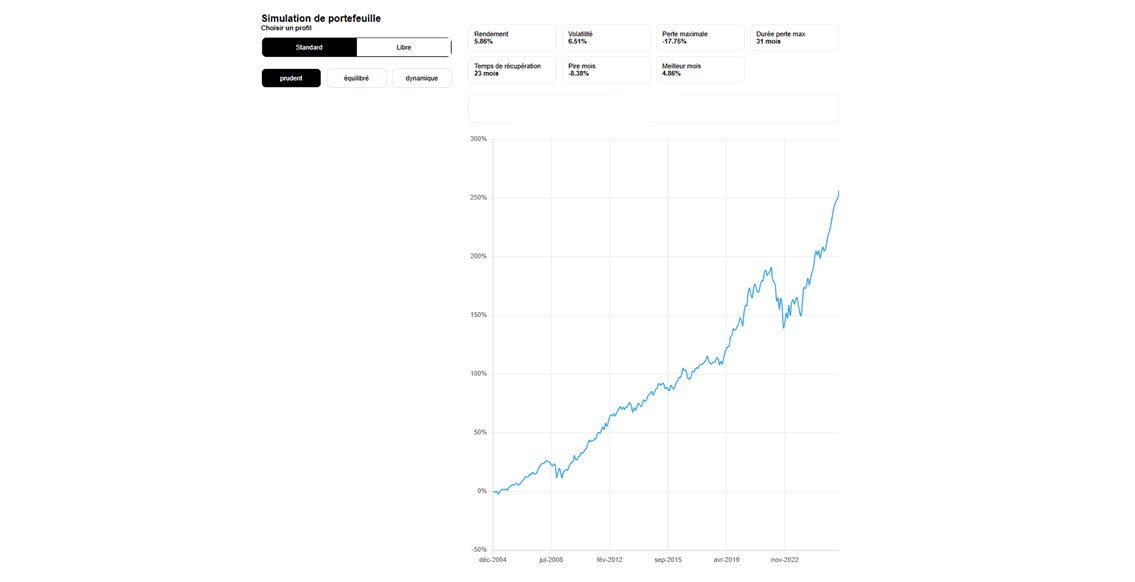The height and width of the screenshot is (582, 1135).
Task: Click the nov-2022 axis label
Action: pos(786,560)
